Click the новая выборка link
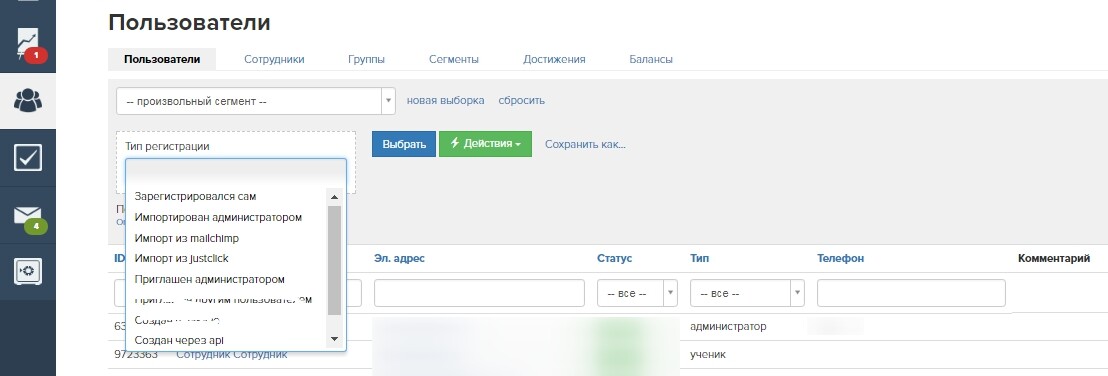The height and width of the screenshot is (376, 1108). click(x=445, y=100)
